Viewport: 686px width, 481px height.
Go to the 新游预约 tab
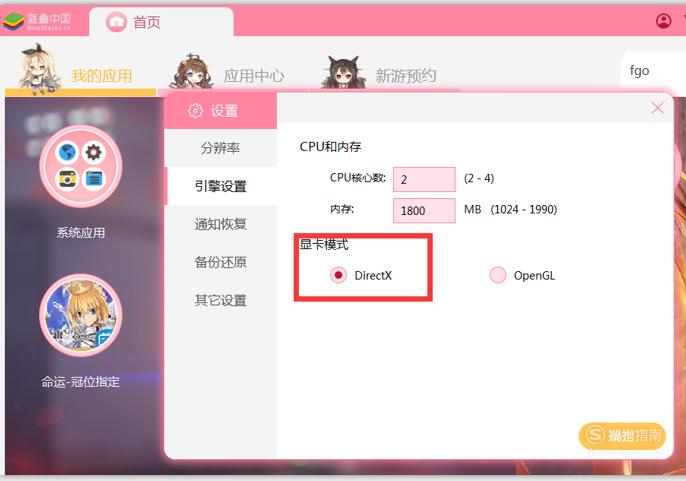(x=406, y=76)
